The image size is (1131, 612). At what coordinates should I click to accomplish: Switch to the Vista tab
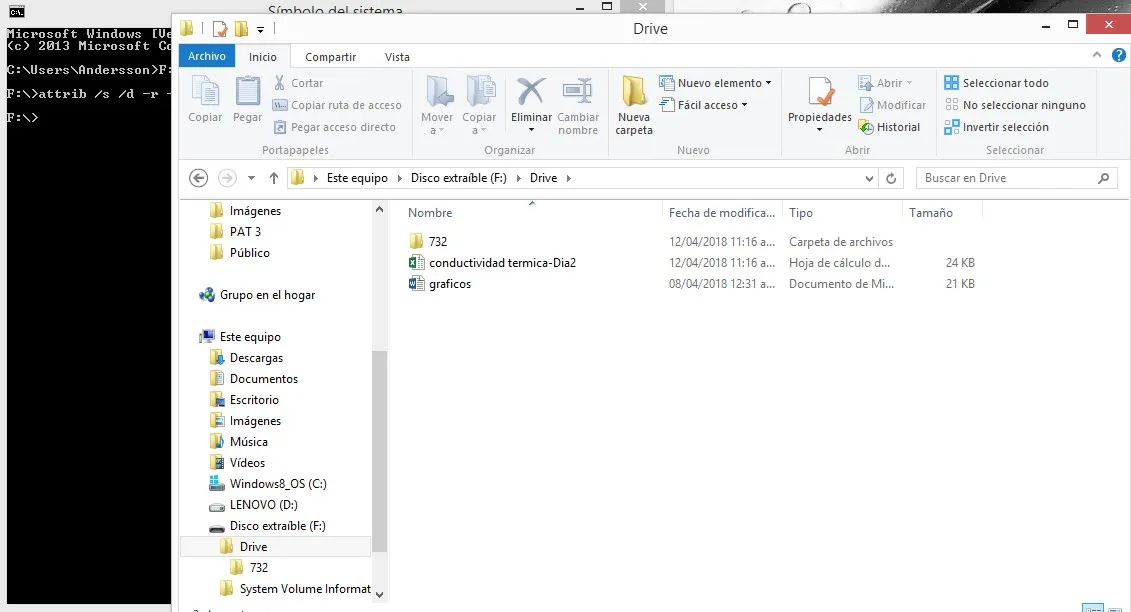coord(397,57)
